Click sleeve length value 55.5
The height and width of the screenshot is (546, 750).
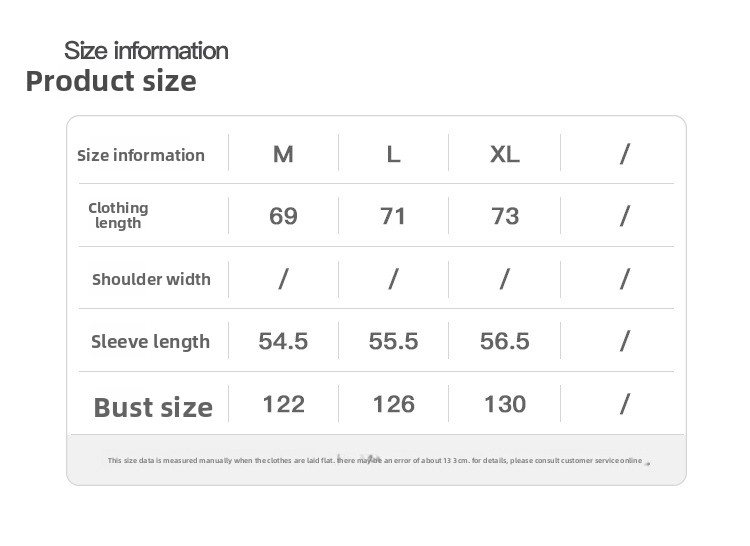(393, 341)
